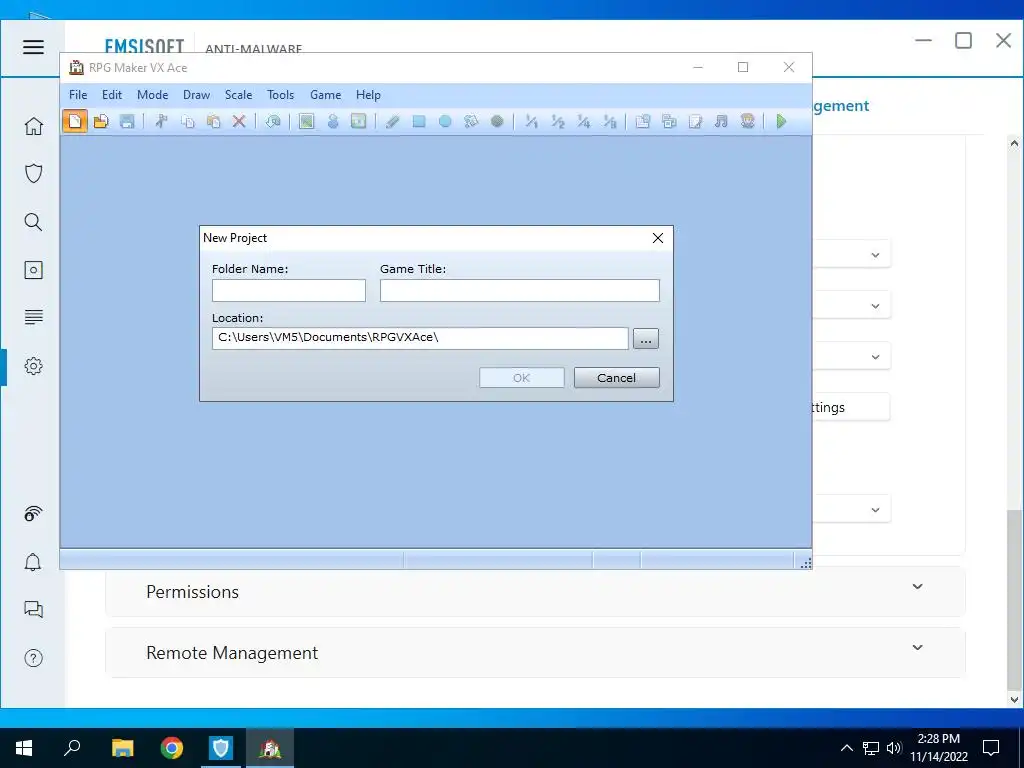1024x768 pixels.
Task: Click the Game Title input field
Action: (520, 291)
